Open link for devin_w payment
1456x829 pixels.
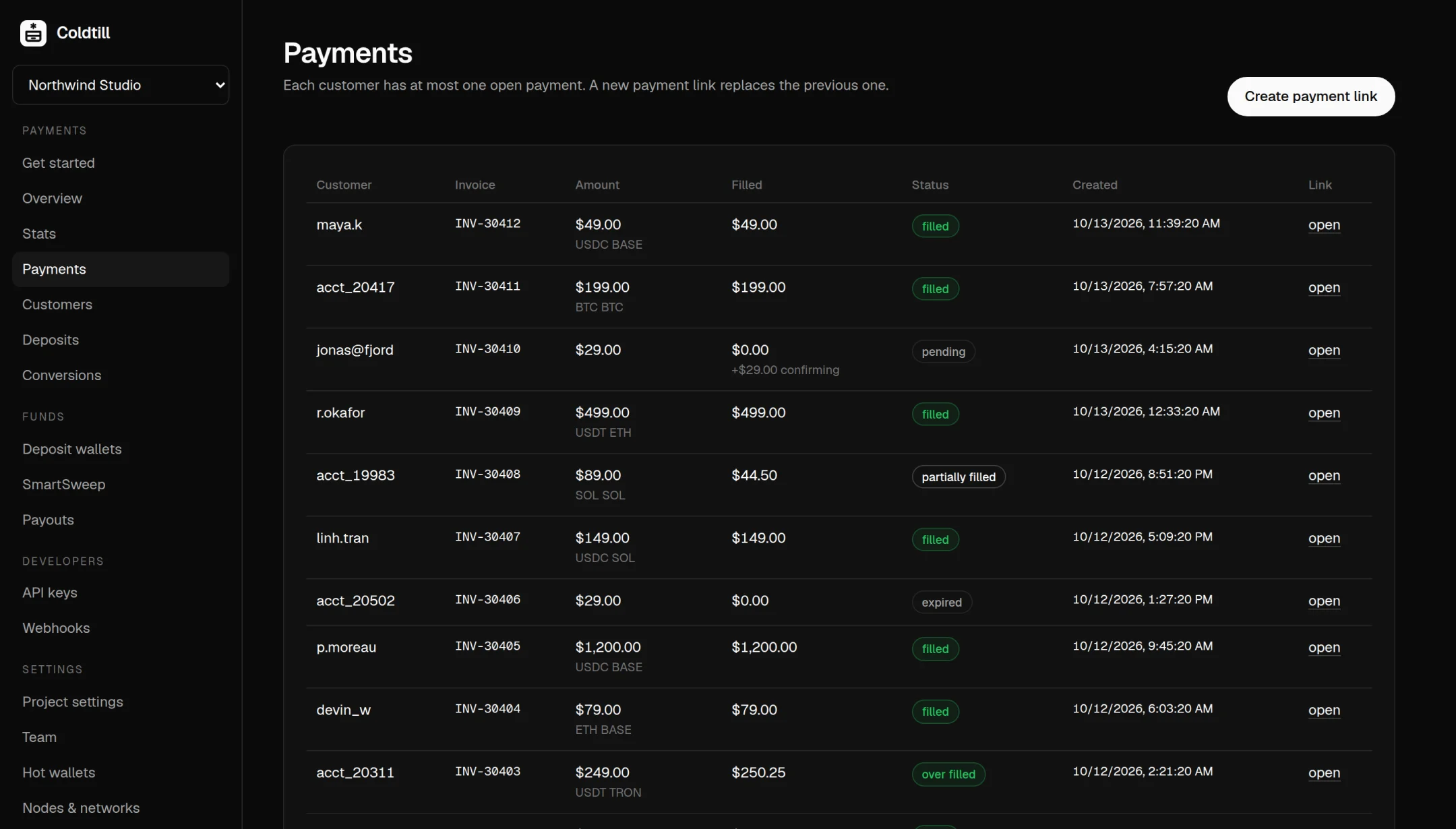pos(1324,710)
